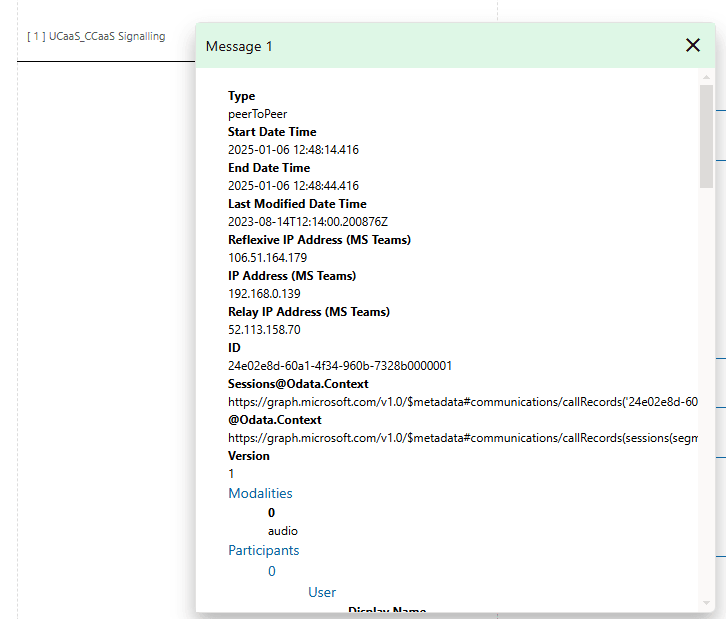Viewport: 726px width, 619px height.
Task: Click End Date Time value 12:48:44.416
Action: coord(293,186)
